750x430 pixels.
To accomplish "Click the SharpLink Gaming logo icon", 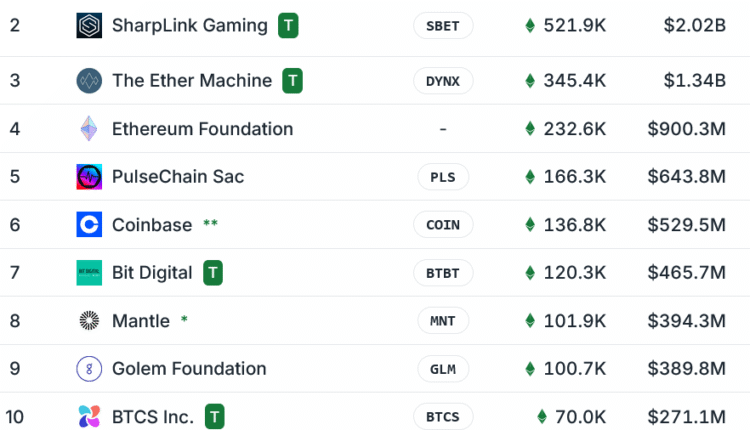I will [x=89, y=25].
